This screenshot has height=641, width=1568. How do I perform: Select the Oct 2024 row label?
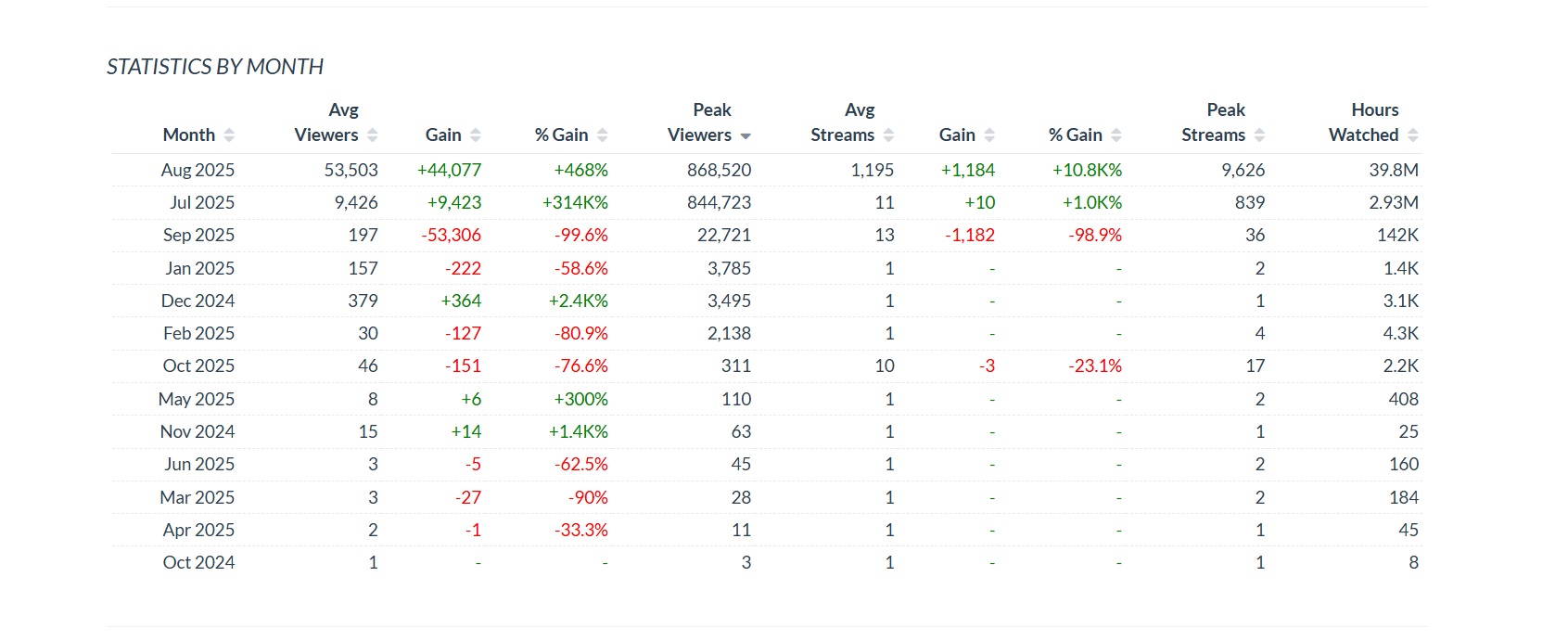point(198,562)
